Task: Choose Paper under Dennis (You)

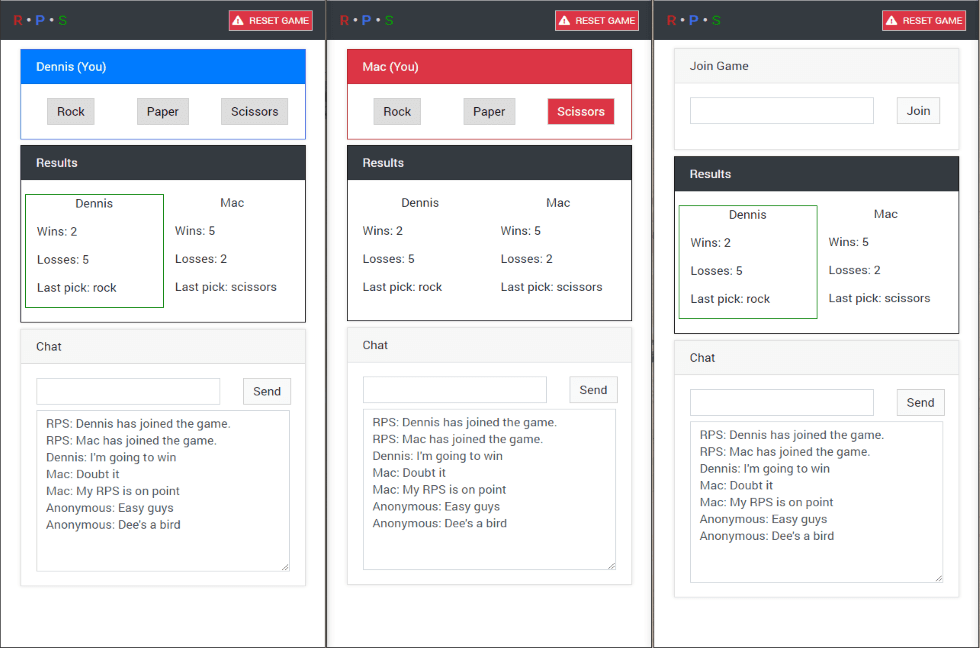Action: coord(163,112)
